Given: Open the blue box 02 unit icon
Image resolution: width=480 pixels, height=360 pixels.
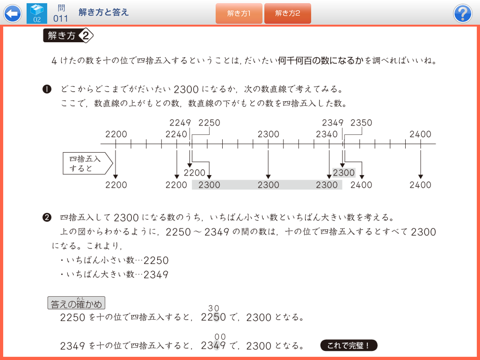Looking at the screenshot, I should coord(37,13).
